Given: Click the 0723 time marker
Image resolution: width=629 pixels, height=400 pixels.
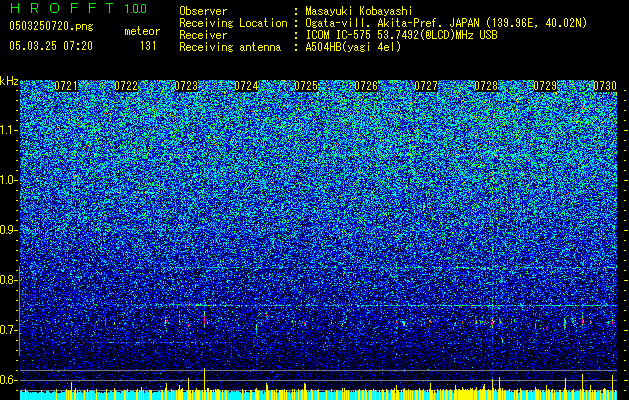Looking at the screenshot, I should click(186, 86).
